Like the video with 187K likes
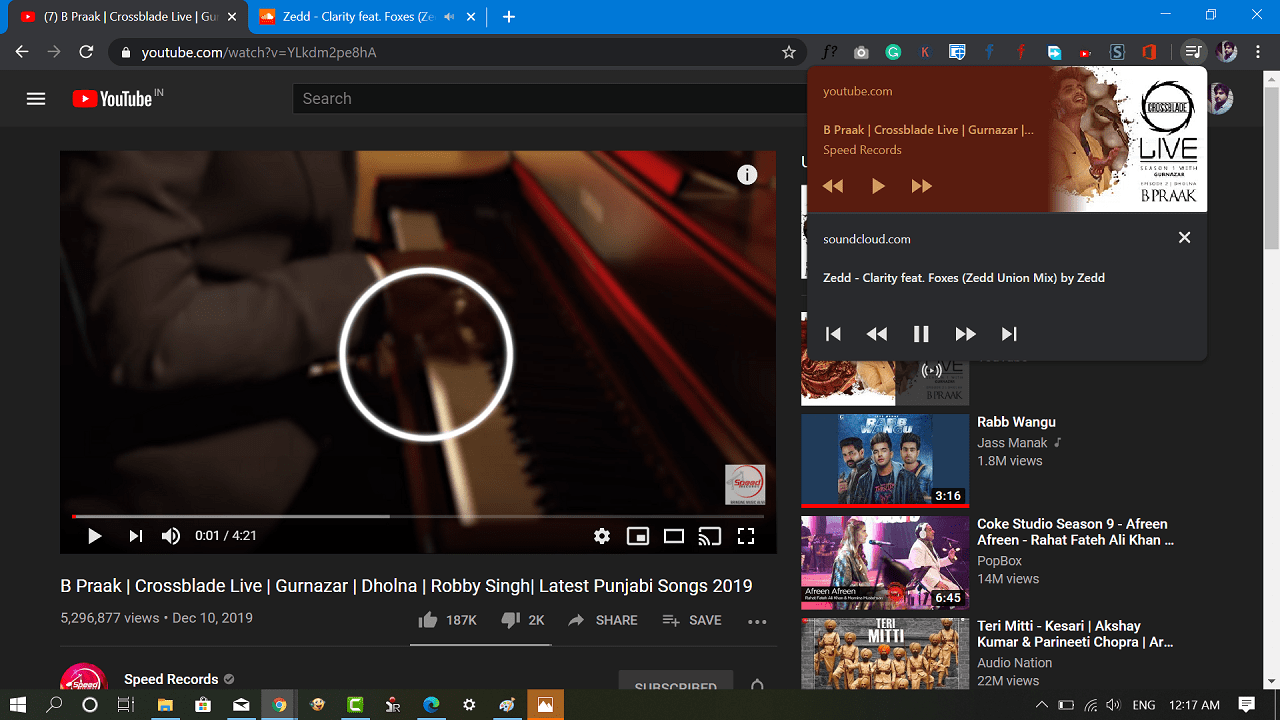Viewport: 1280px width, 720px height. pyautogui.click(x=447, y=620)
